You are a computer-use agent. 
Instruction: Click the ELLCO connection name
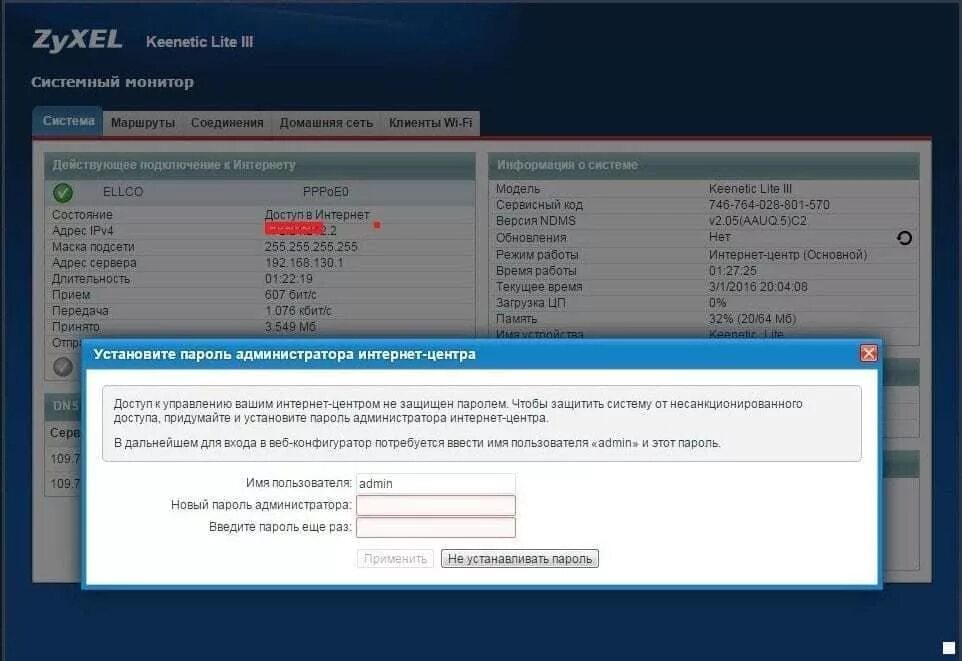tap(123, 192)
